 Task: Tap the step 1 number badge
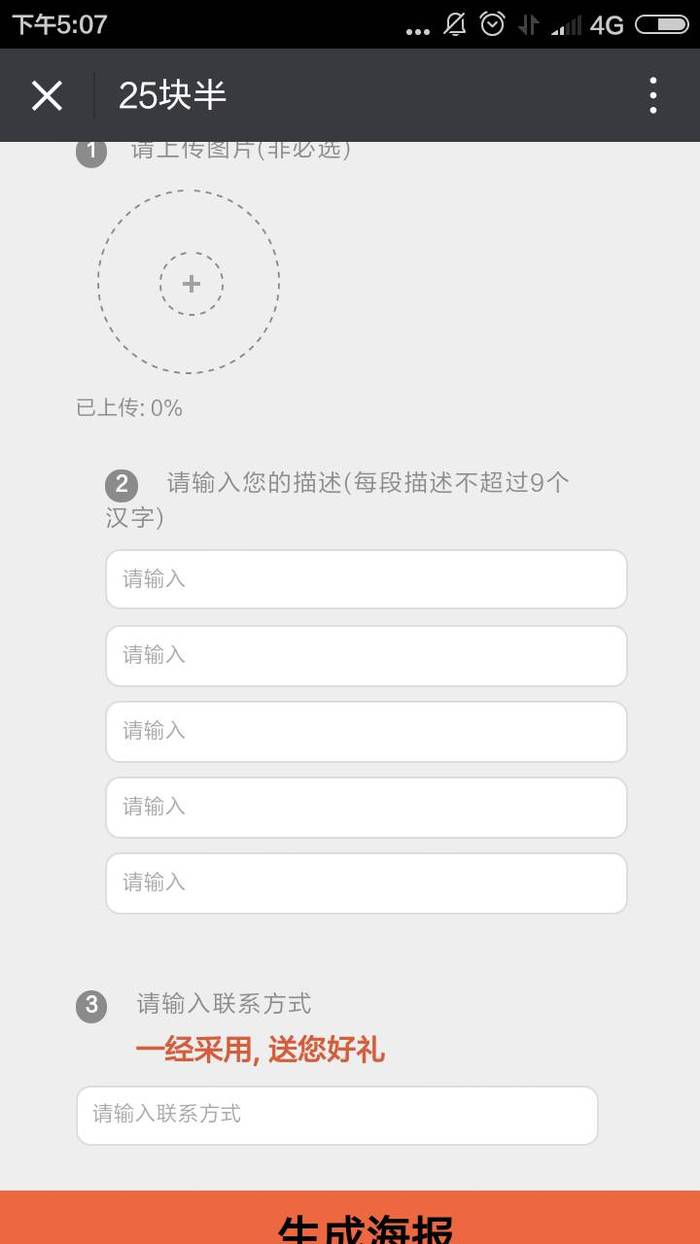pos(91,152)
